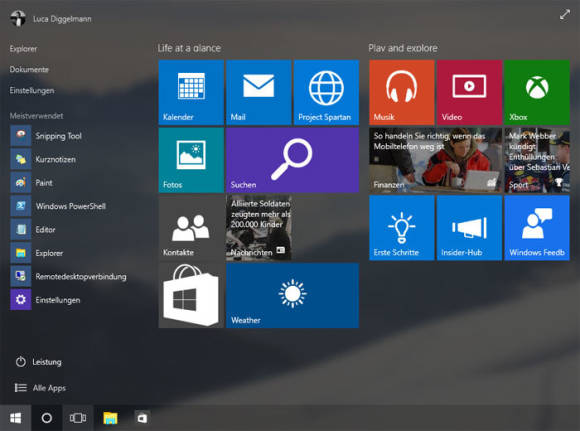Launch Remotedesktopverbindung
The width and height of the screenshot is (580, 431).
pos(69,276)
